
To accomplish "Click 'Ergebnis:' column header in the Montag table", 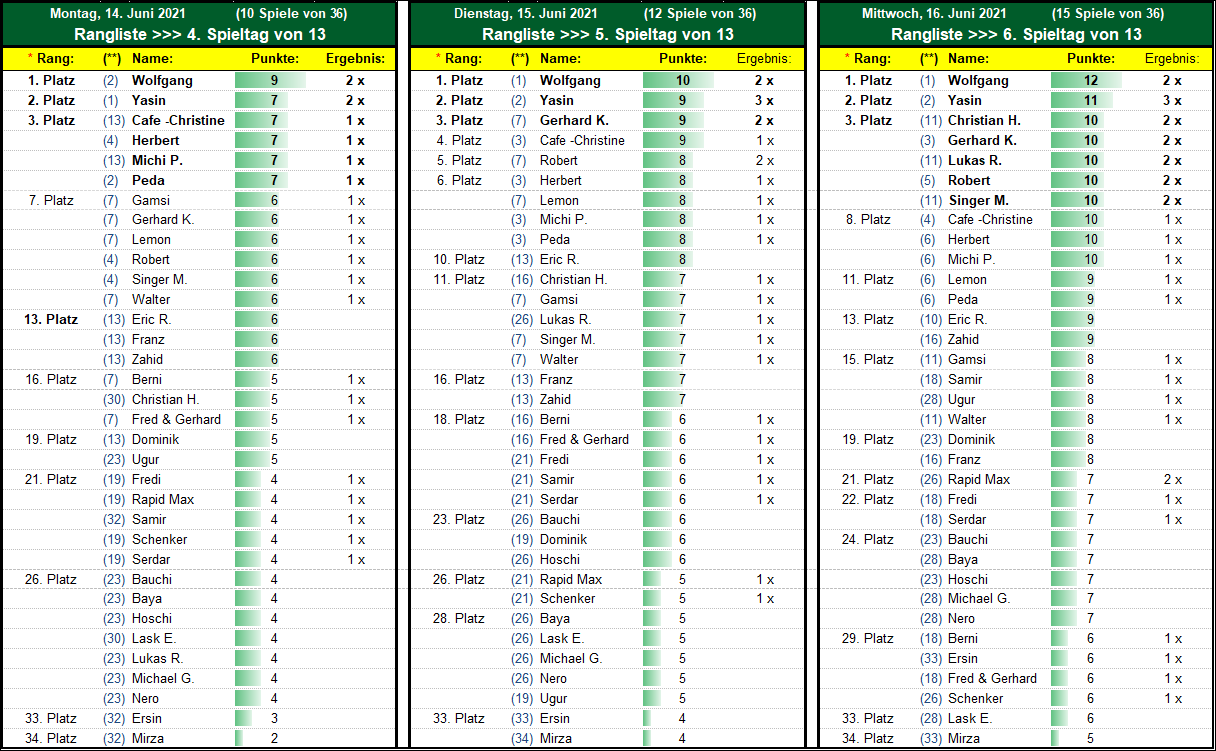I will click(356, 59).
